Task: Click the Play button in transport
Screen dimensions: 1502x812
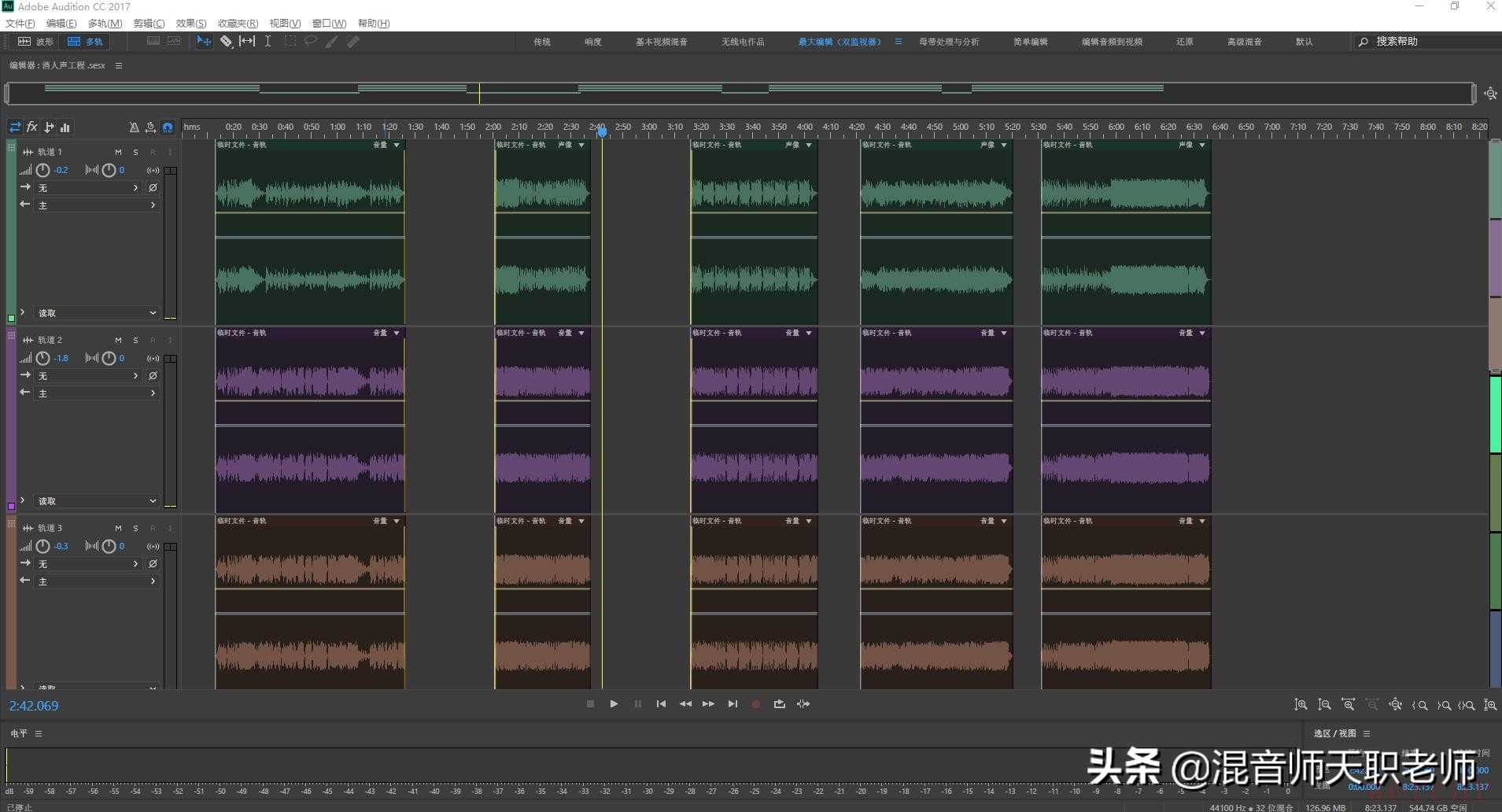Action: [x=614, y=704]
